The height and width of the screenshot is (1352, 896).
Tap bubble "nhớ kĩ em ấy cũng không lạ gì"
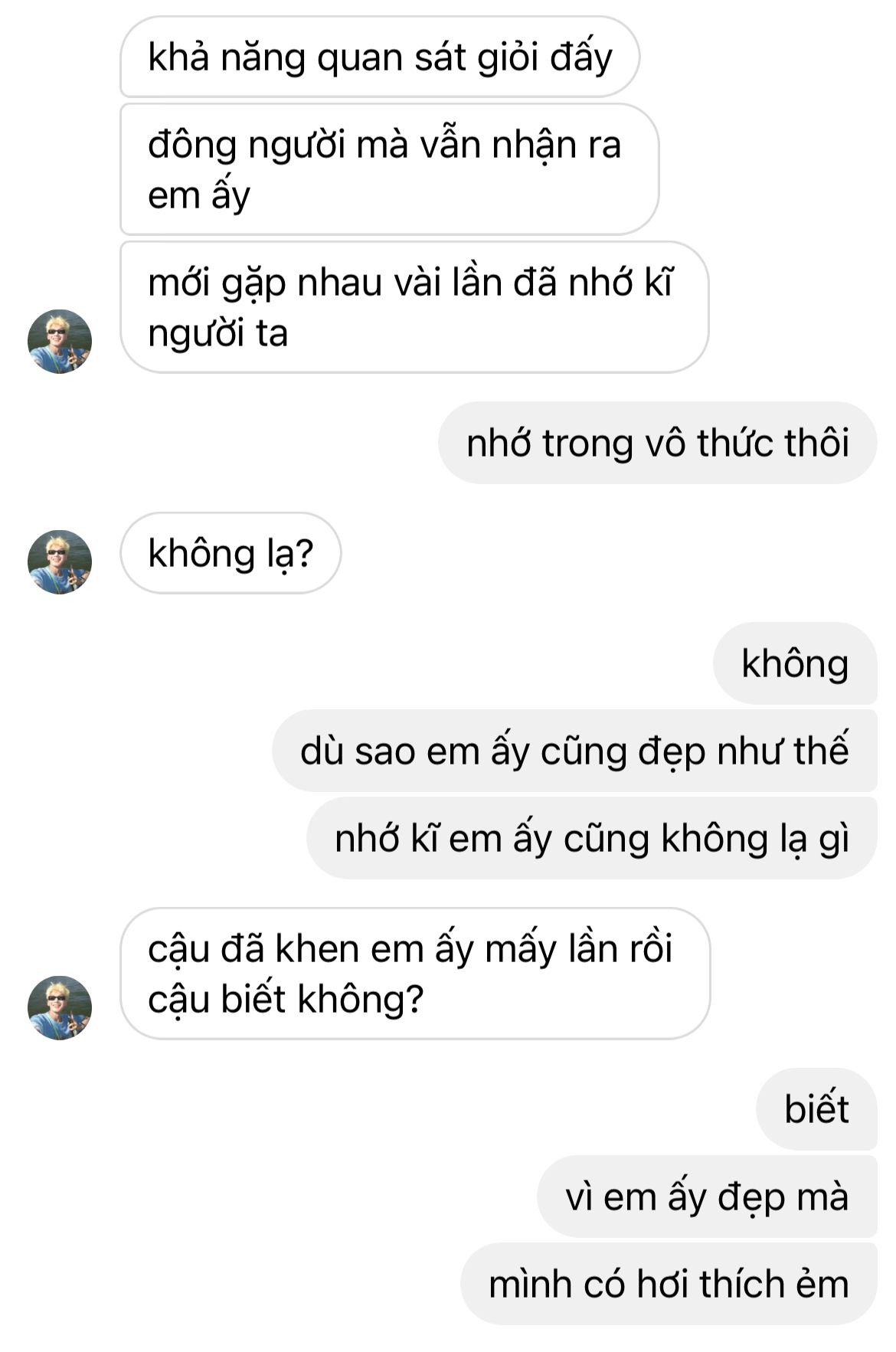click(592, 838)
